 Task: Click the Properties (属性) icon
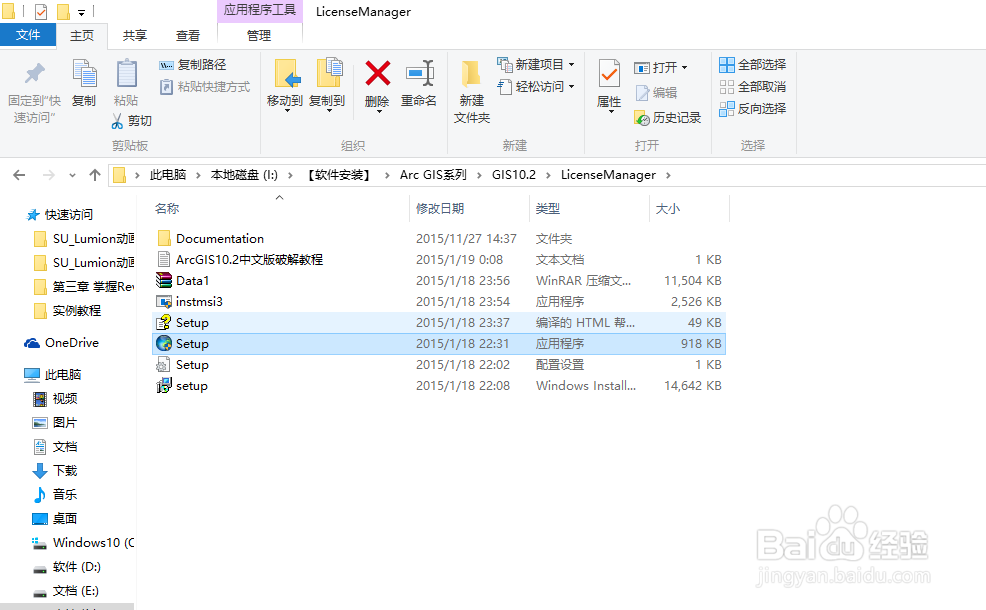[609, 74]
